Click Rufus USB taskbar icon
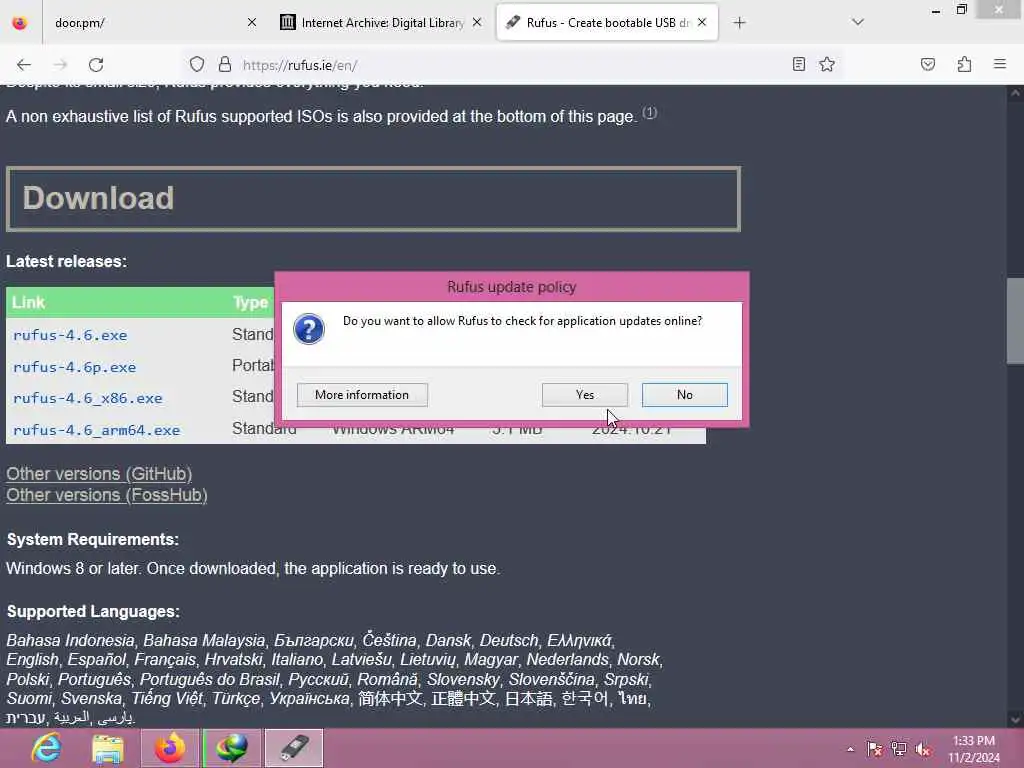Viewport: 1024px width, 768px height. tap(294, 748)
